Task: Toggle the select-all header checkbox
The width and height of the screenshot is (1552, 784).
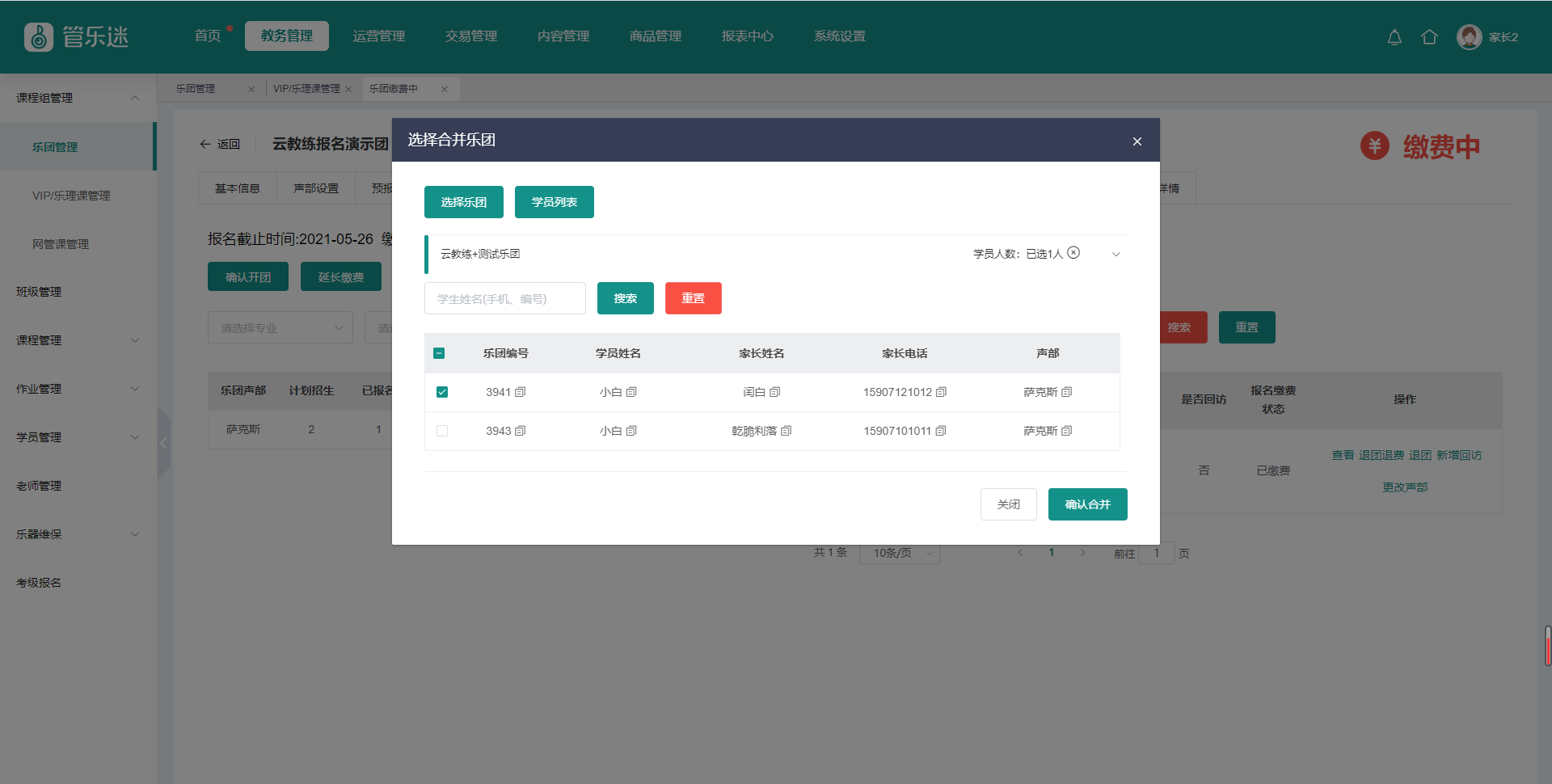Action: [439, 353]
